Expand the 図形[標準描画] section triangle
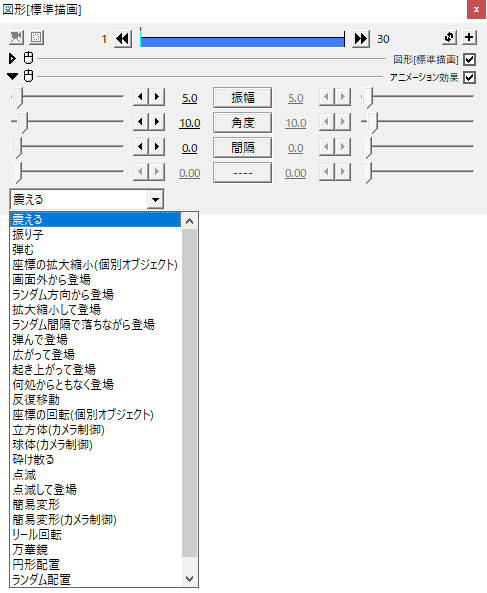487x593 pixels. [x=12, y=58]
